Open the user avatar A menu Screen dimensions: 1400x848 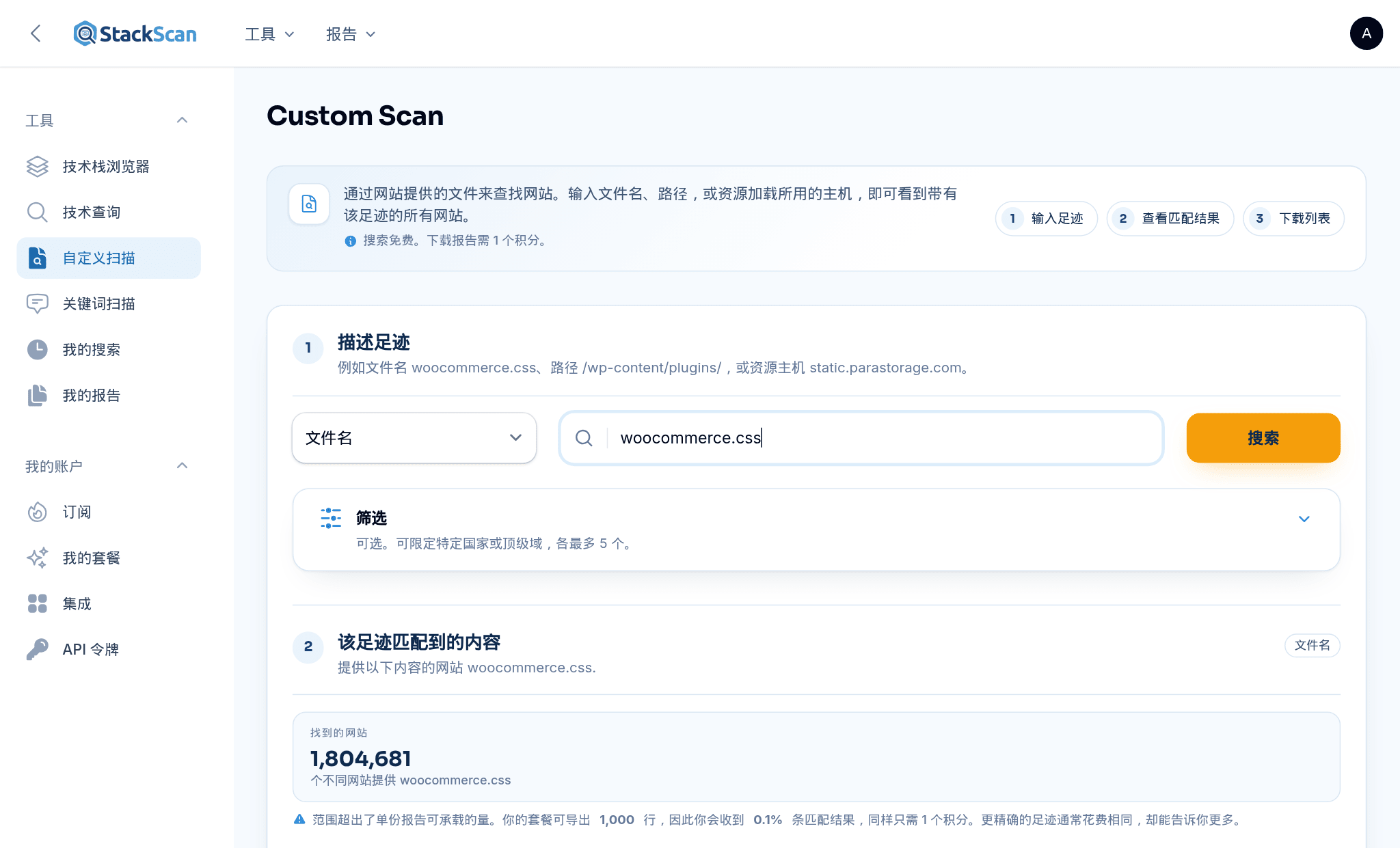(1366, 33)
